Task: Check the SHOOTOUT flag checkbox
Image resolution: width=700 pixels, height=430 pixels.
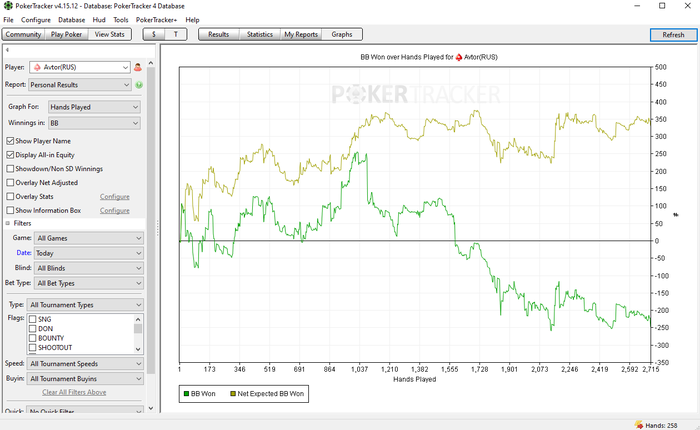Action: coord(33,347)
